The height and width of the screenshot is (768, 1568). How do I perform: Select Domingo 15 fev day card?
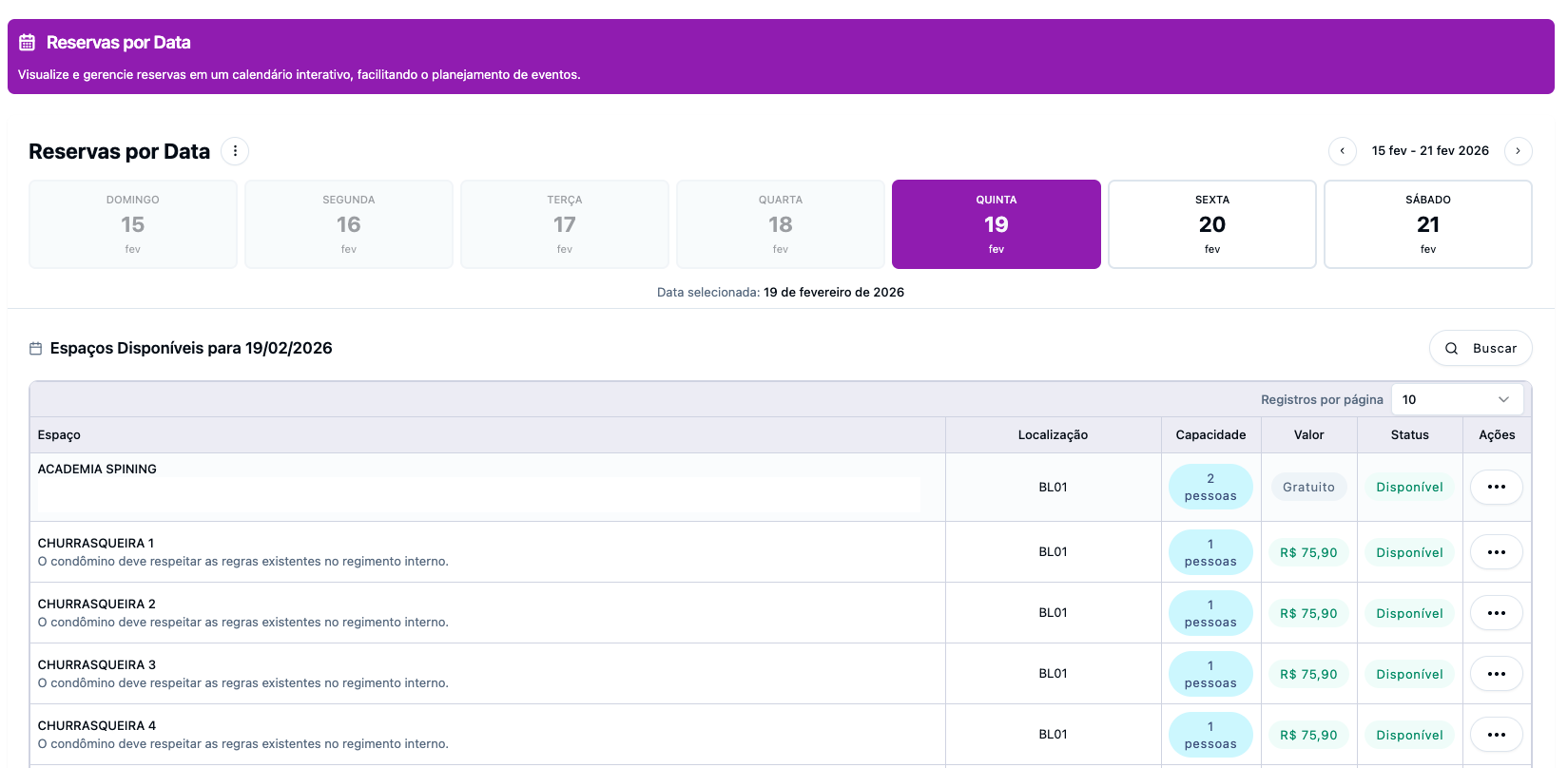coord(133,224)
